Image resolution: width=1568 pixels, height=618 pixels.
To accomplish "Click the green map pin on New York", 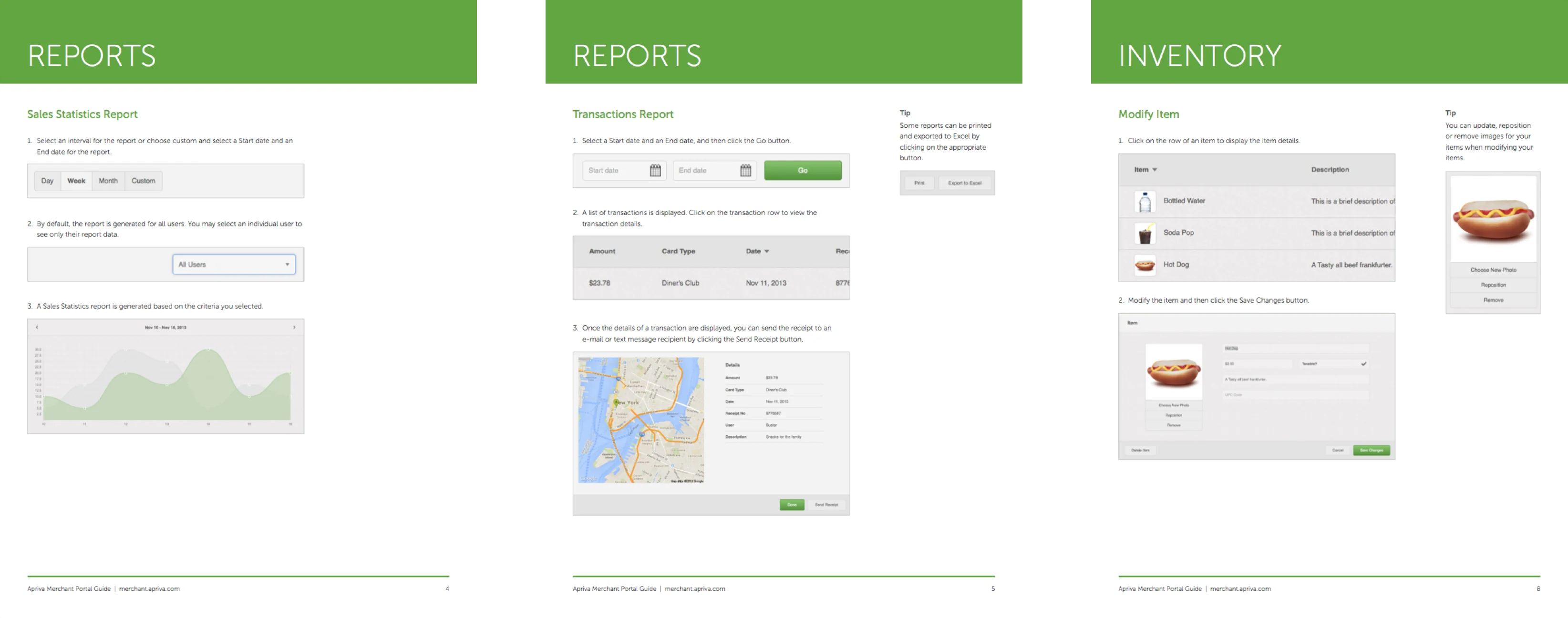I will pos(616,402).
